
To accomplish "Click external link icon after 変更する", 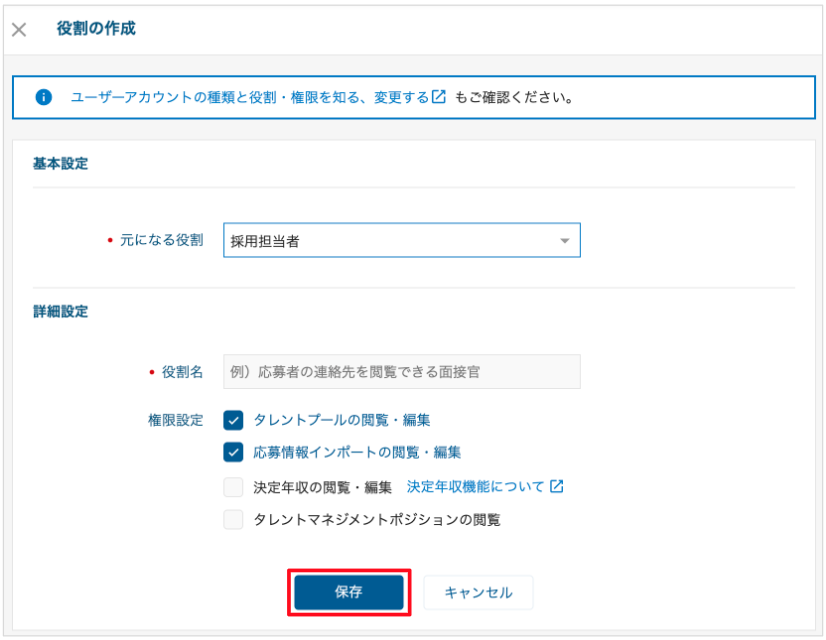I will coord(439,97).
